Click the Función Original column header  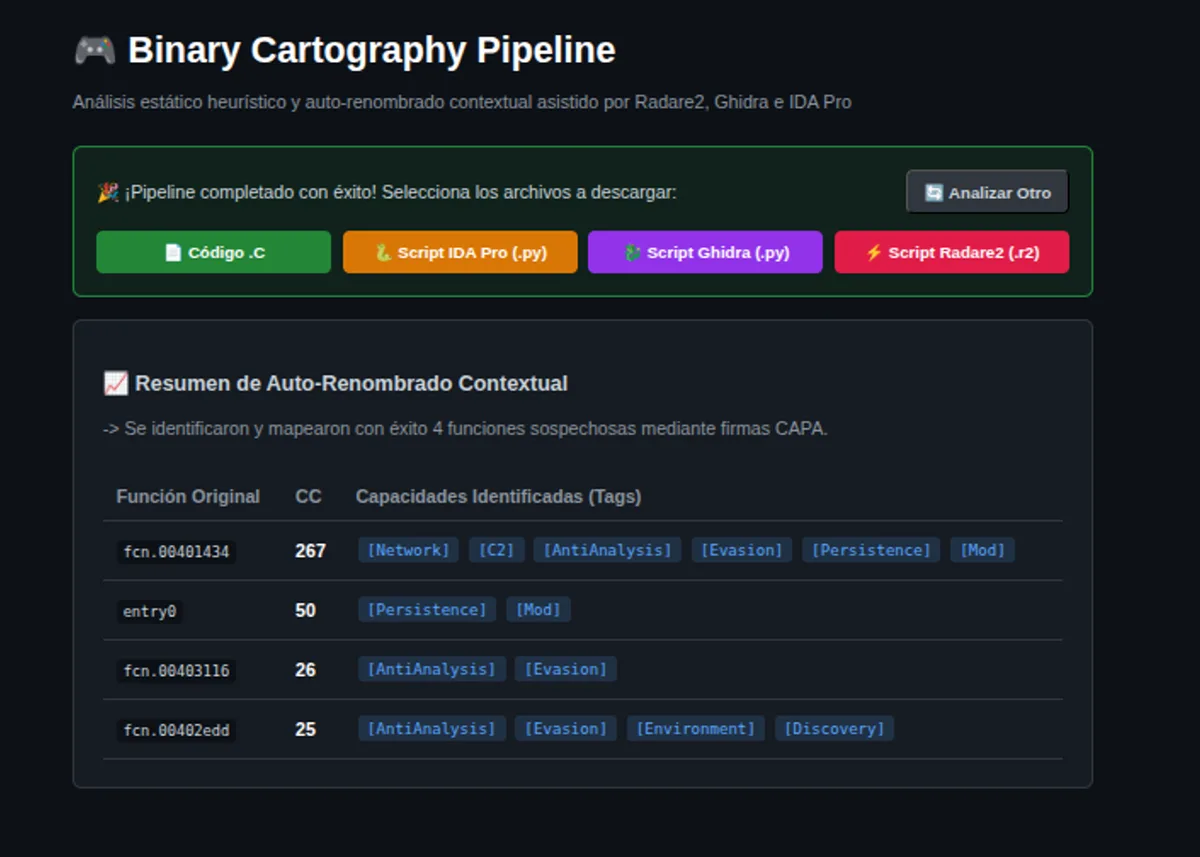(x=188, y=496)
